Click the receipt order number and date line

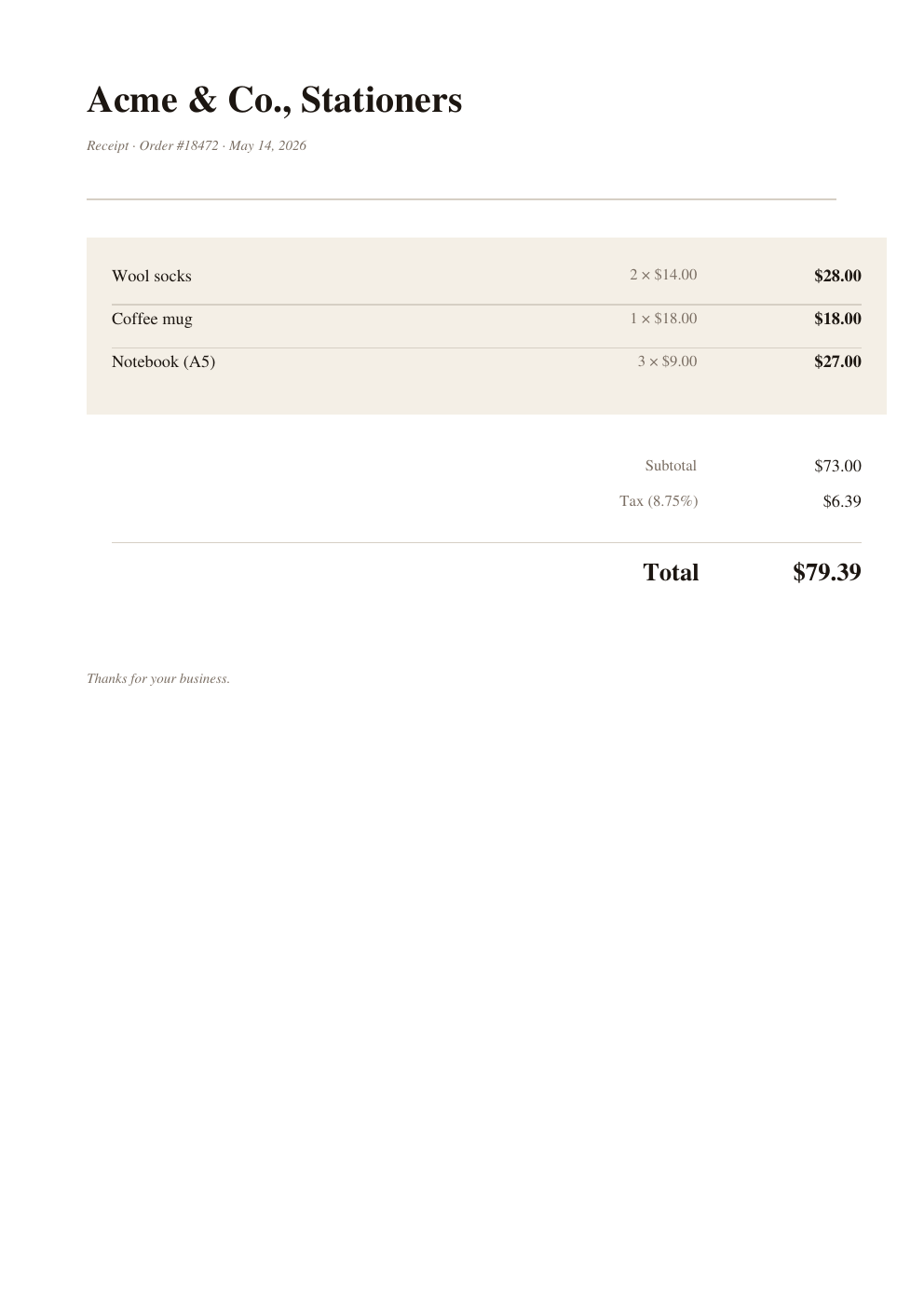(x=197, y=145)
